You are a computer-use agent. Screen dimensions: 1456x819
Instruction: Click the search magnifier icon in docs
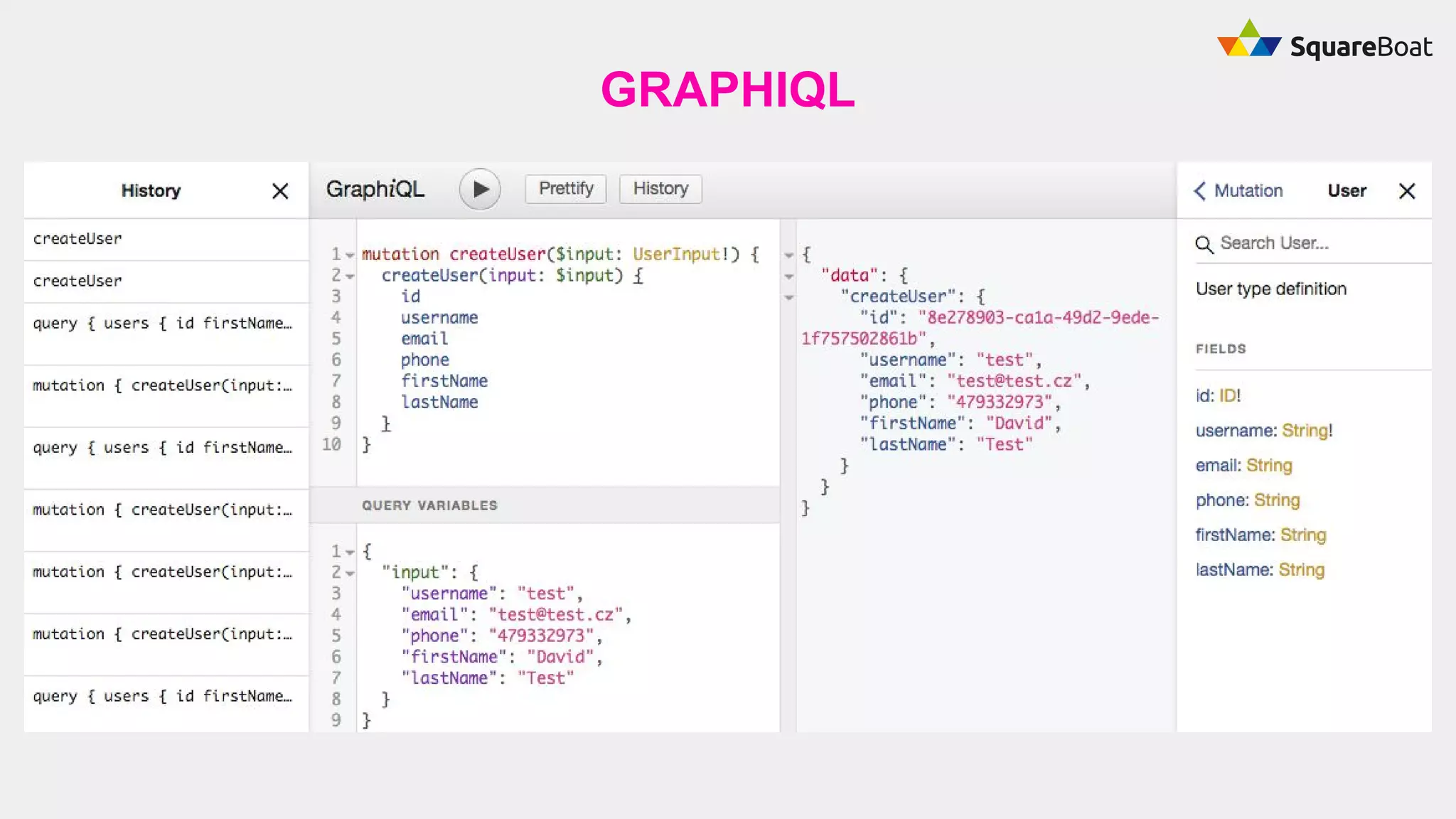pyautogui.click(x=1204, y=245)
